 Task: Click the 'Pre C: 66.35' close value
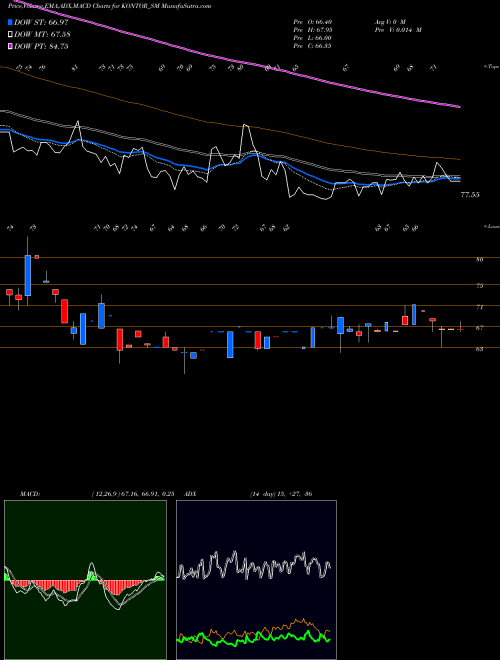pyautogui.click(x=313, y=46)
